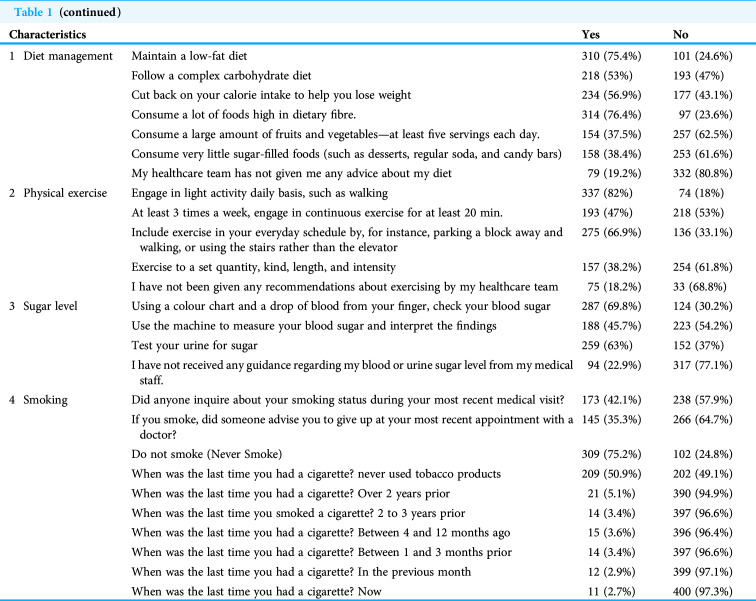Image resolution: width=756 pixels, height=601 pixels.
Task: Select the 'Physical exercise' category label
Action: tap(65, 193)
